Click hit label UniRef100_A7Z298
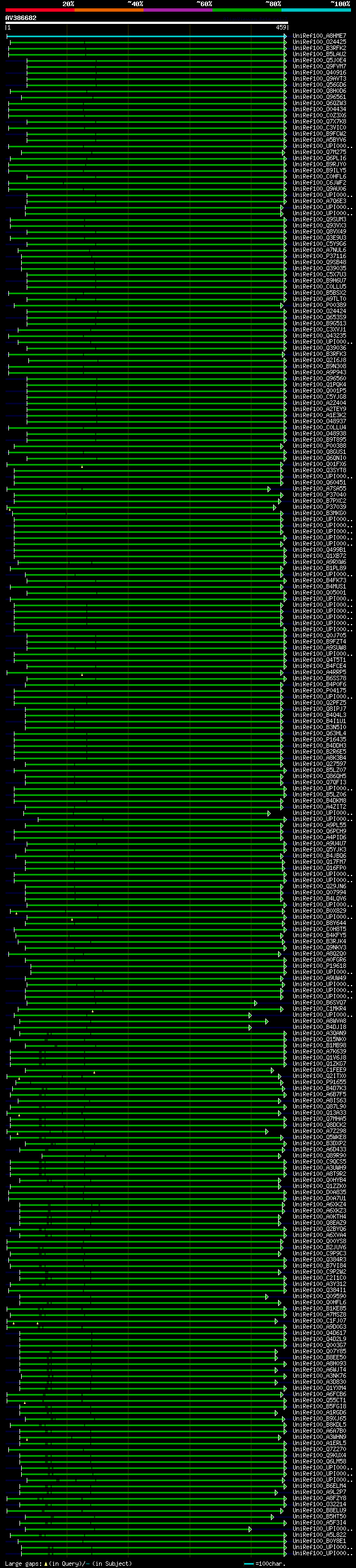Screen dimensions: 356x1568 319,1131
